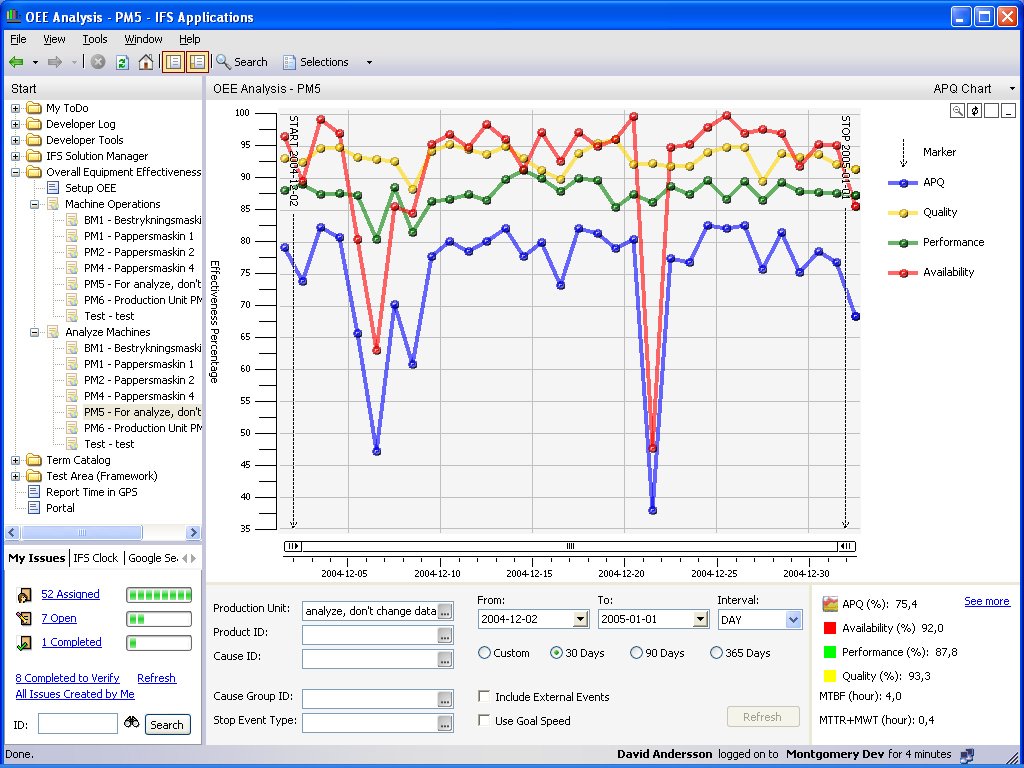Expand the Developer Log folder
Viewport: 1024px width, 768px height.
pyautogui.click(x=16, y=124)
